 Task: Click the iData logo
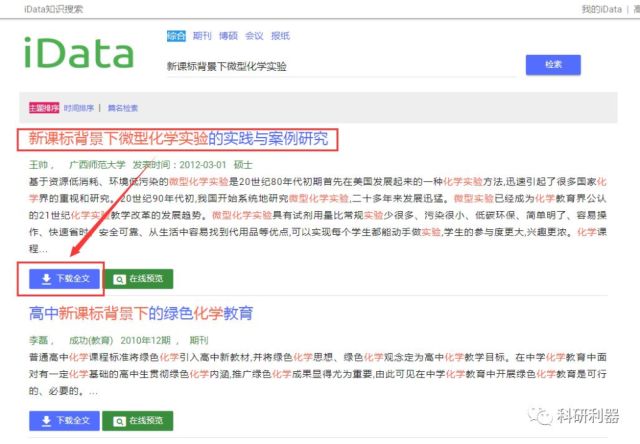click(x=79, y=53)
